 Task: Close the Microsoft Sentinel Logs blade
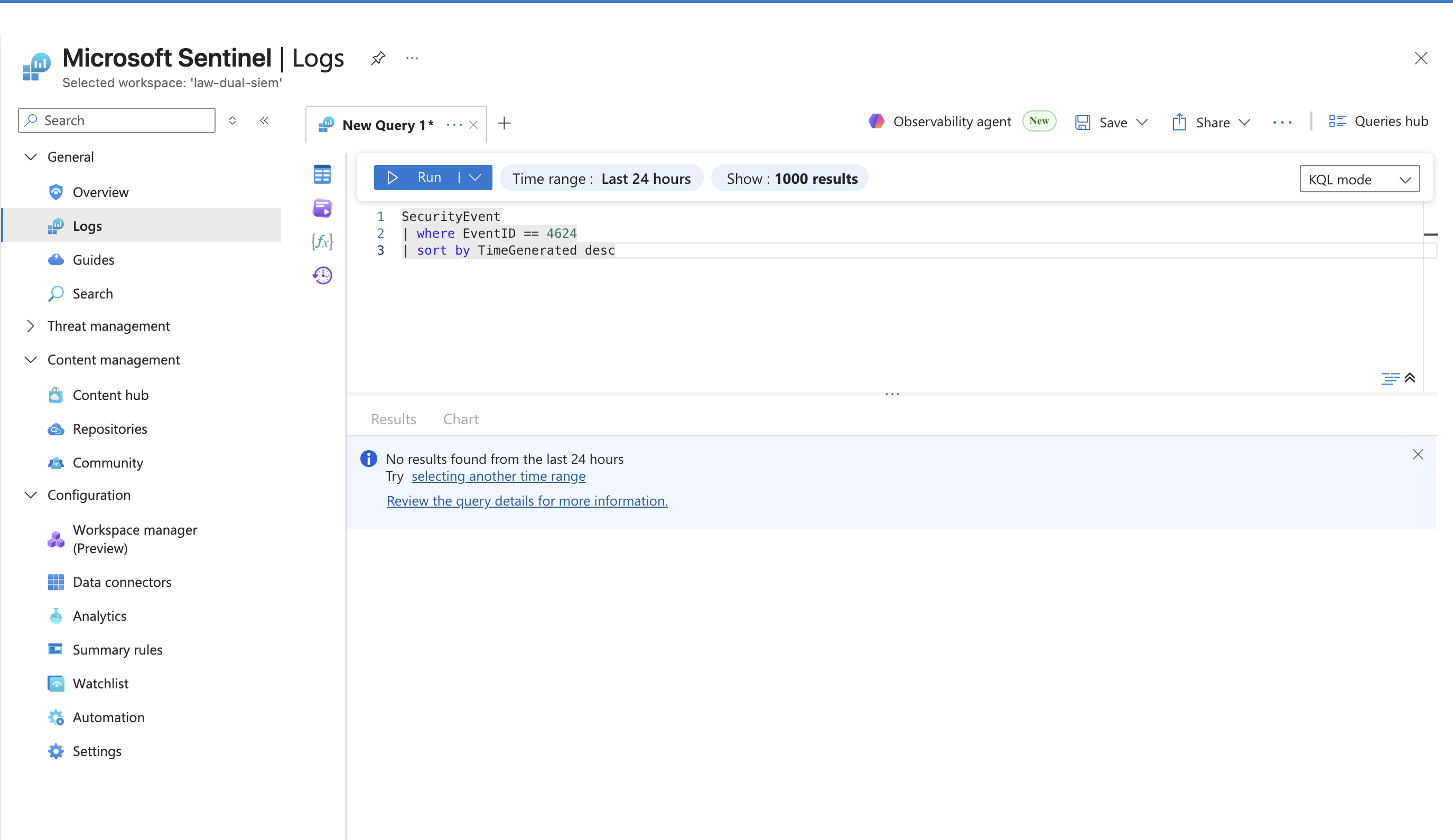point(1421,58)
